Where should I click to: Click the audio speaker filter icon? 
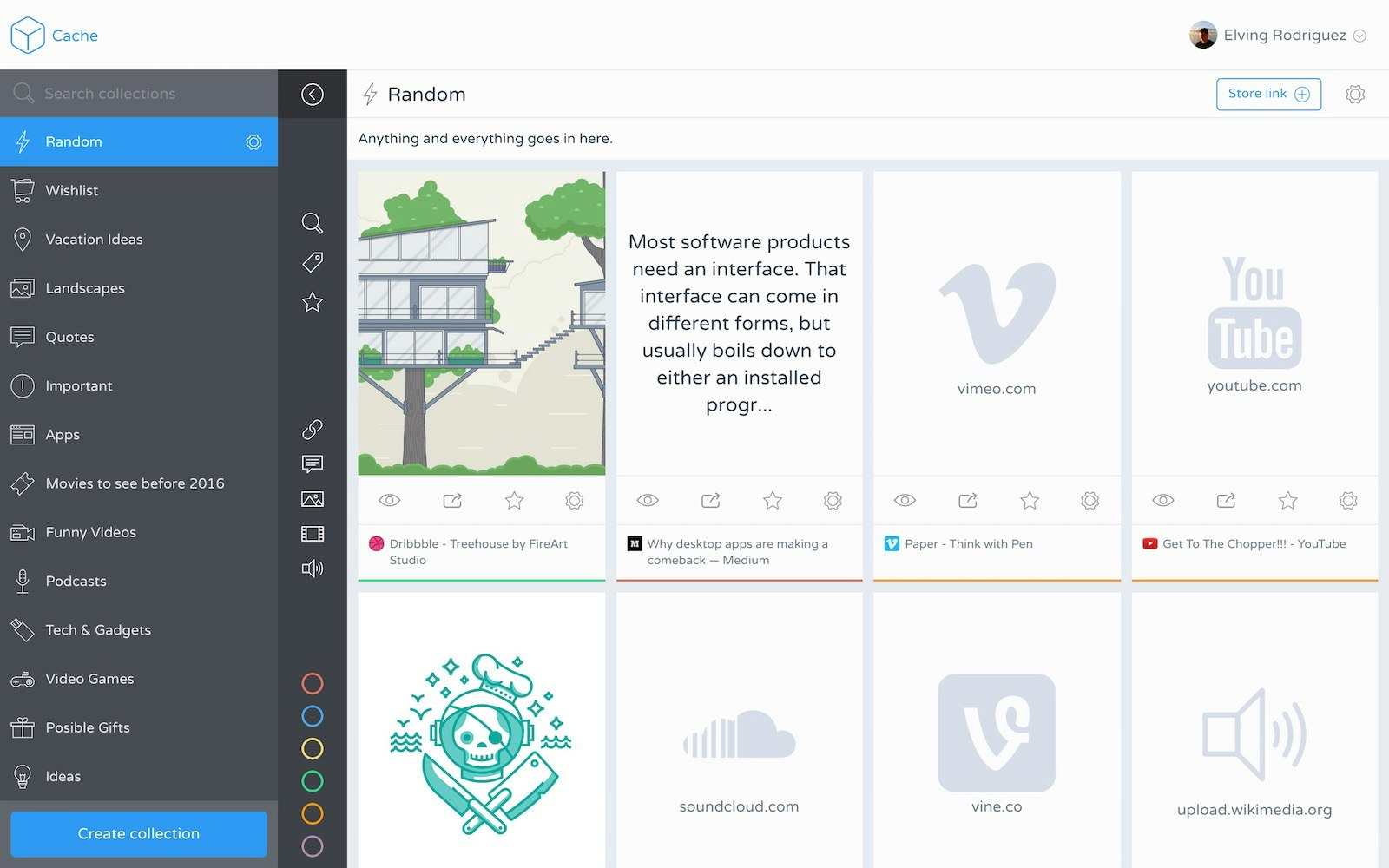coord(313,569)
